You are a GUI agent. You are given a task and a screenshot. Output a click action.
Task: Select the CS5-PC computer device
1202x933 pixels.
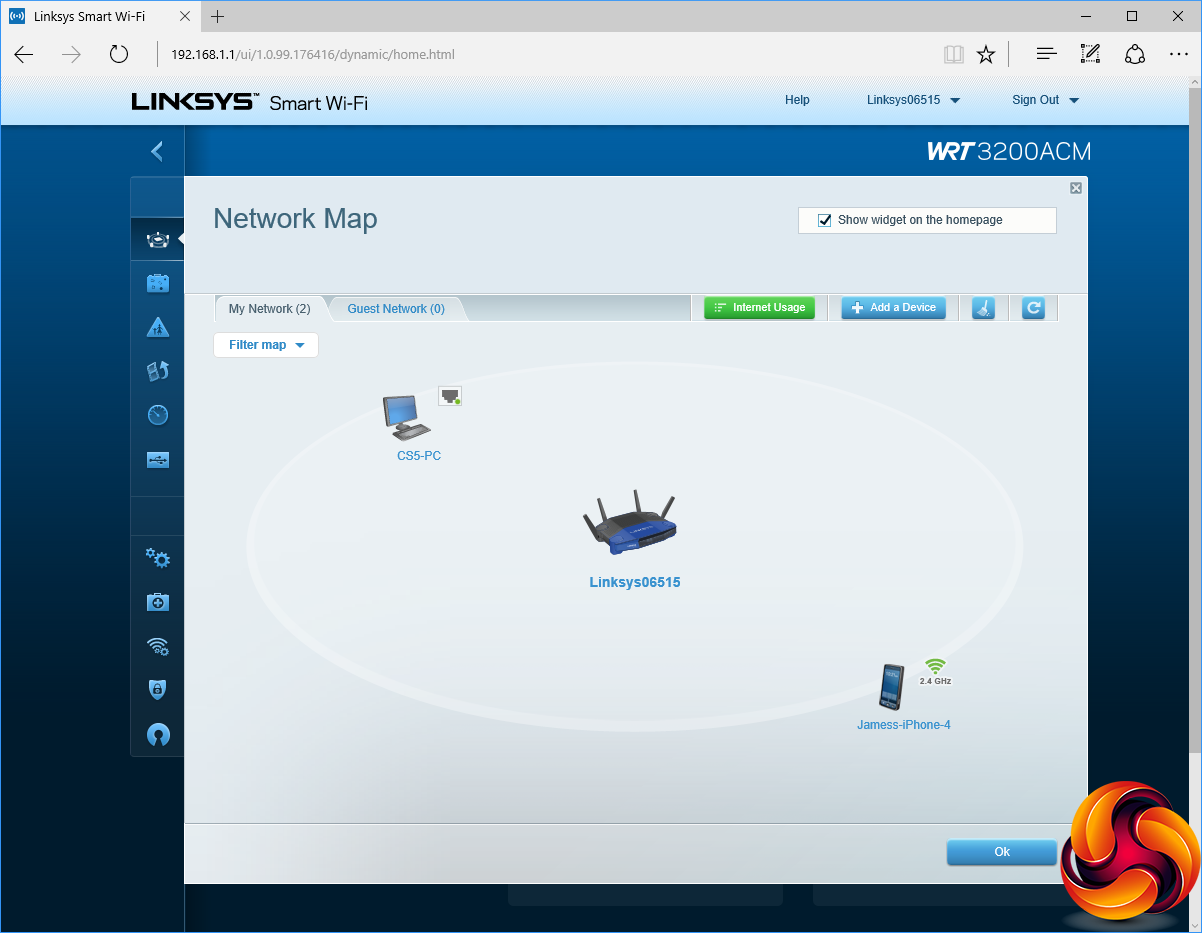point(408,420)
